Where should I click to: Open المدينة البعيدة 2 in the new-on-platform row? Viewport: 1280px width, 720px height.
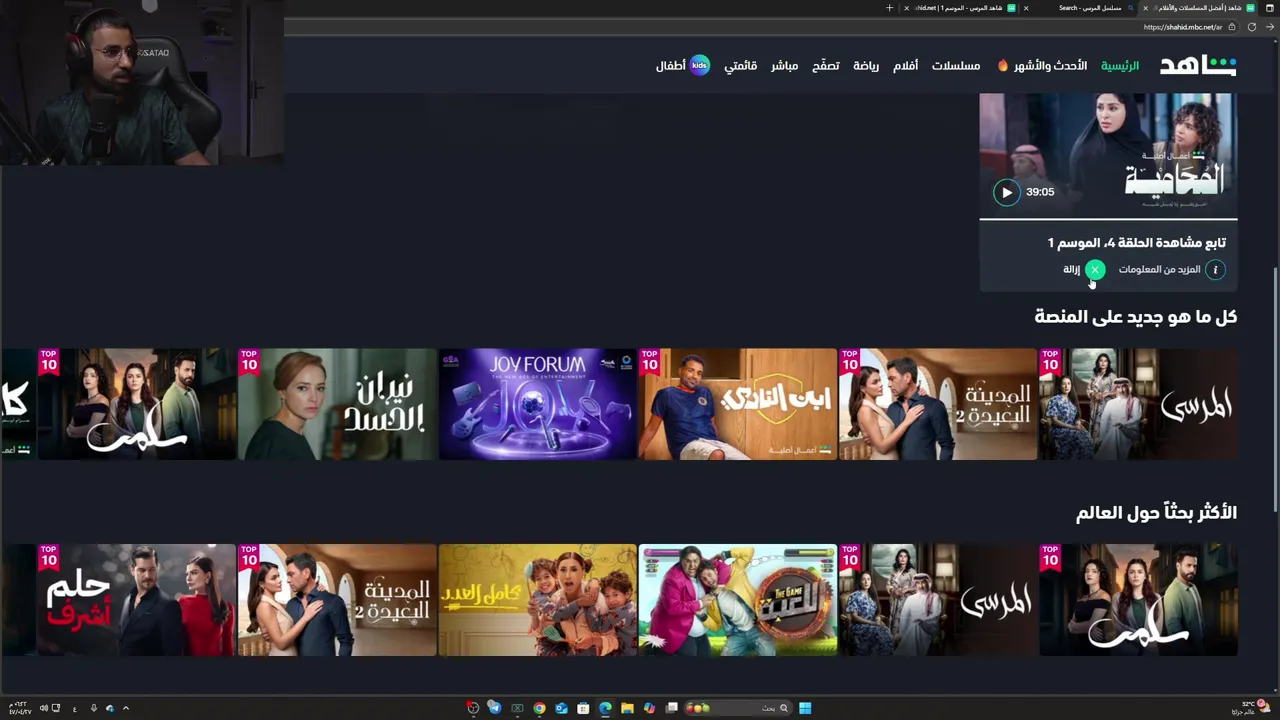(938, 404)
